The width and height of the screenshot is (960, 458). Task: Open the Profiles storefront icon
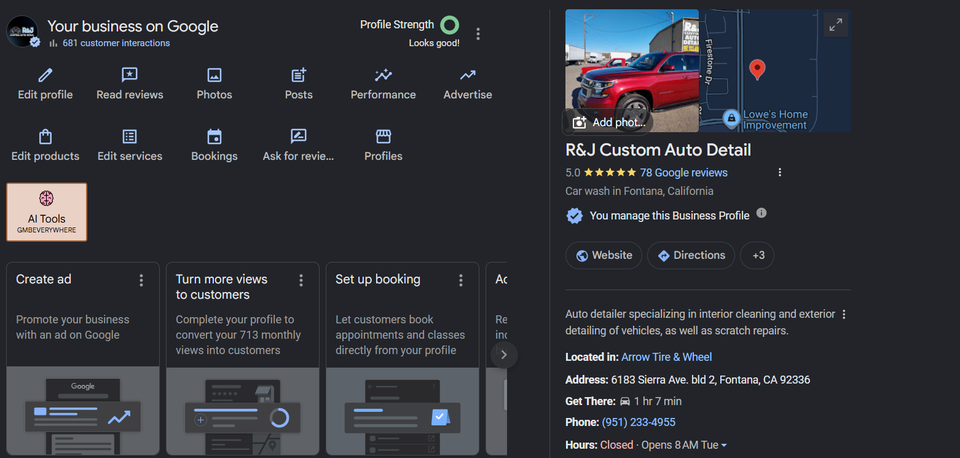[383, 136]
